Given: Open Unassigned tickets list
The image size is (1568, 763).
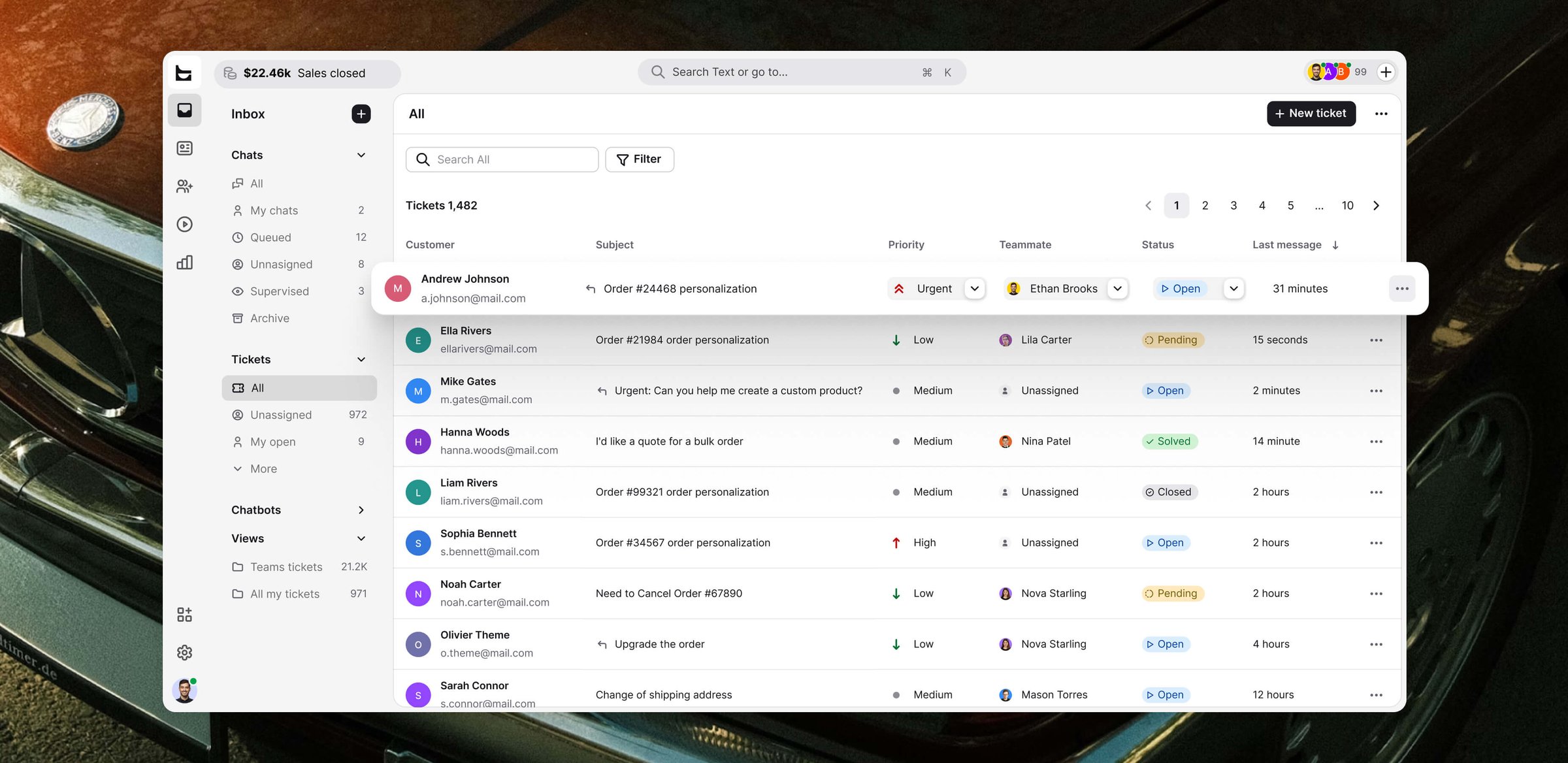Looking at the screenshot, I should pos(299,415).
